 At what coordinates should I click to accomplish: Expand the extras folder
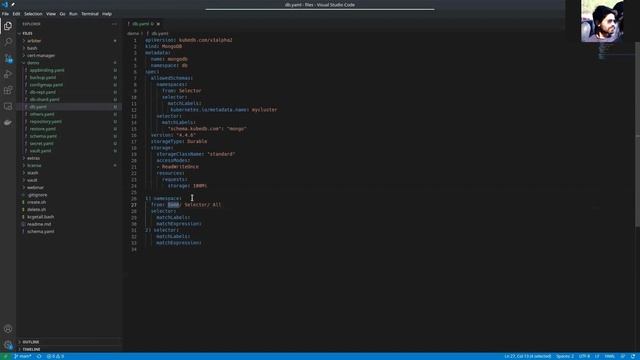[33, 158]
